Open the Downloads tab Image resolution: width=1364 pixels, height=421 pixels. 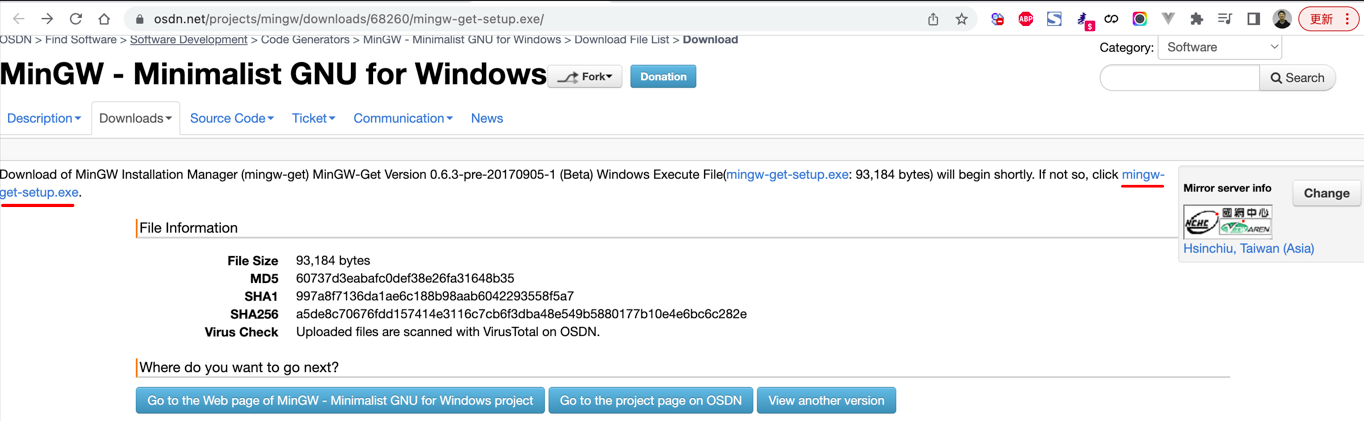[135, 118]
